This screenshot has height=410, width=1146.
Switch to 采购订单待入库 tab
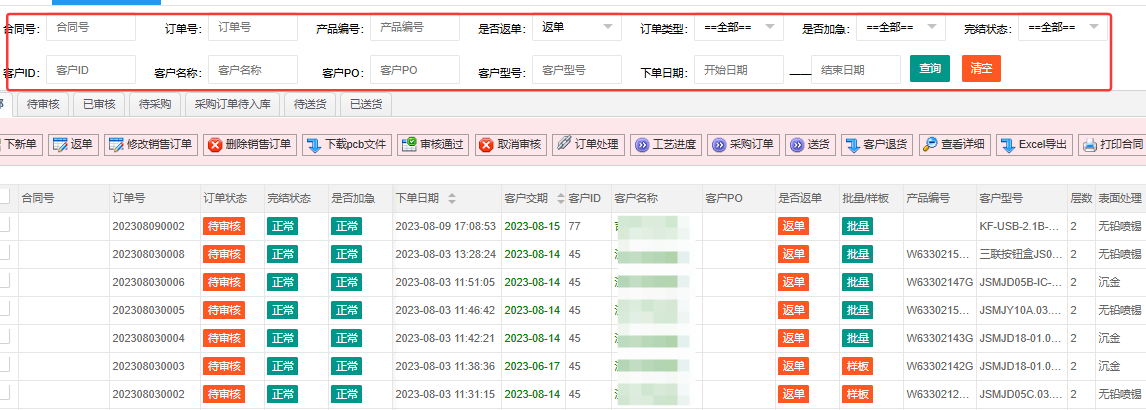tap(232, 105)
